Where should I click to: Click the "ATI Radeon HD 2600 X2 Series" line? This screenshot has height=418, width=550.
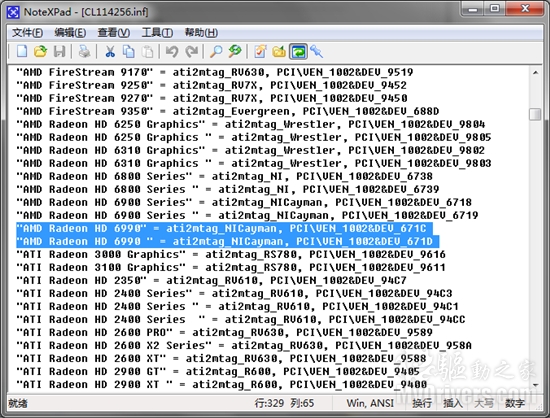coord(244,345)
